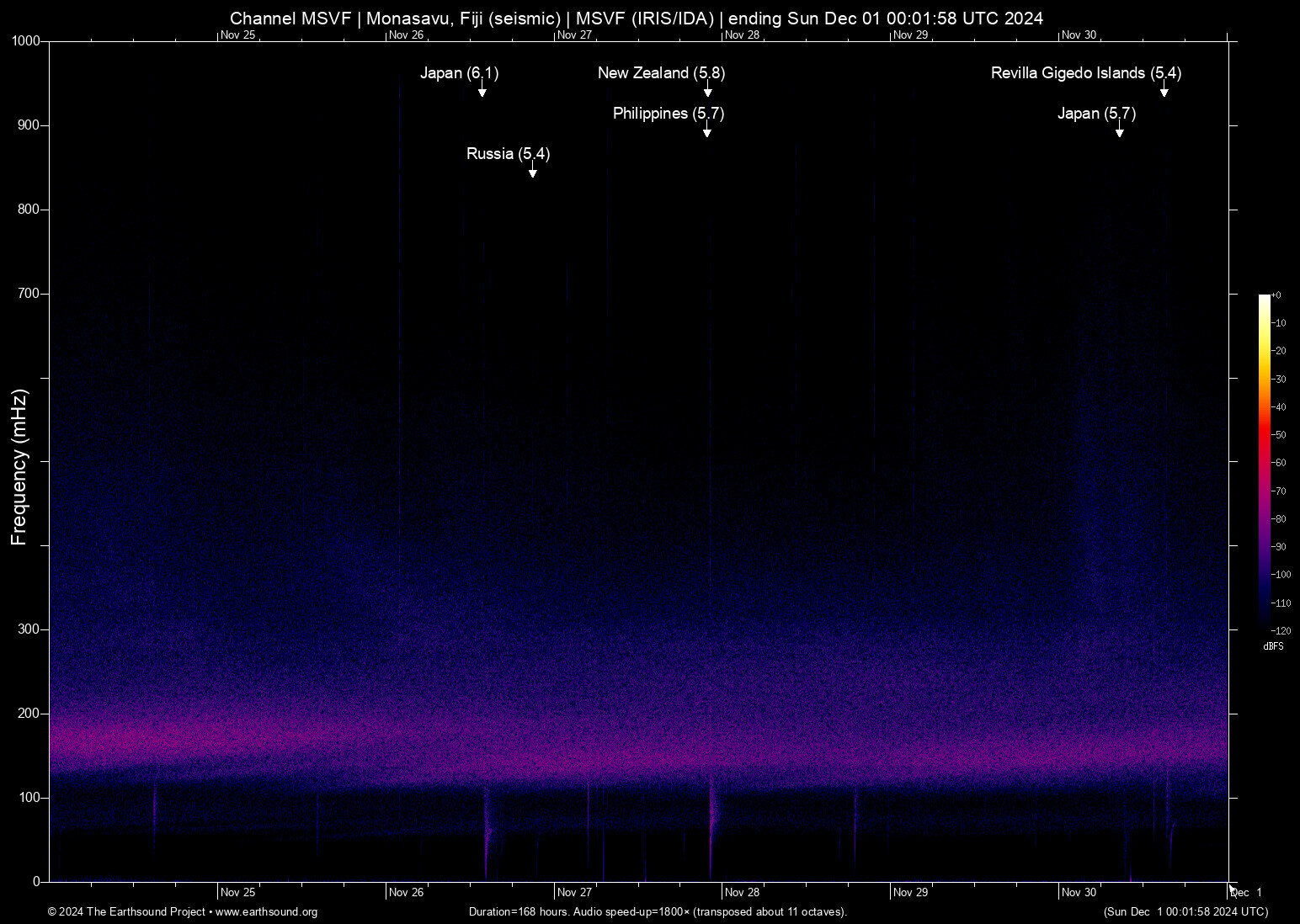
Task: Click the -110 value on the color scale
Action: pyautogui.click(x=1281, y=603)
